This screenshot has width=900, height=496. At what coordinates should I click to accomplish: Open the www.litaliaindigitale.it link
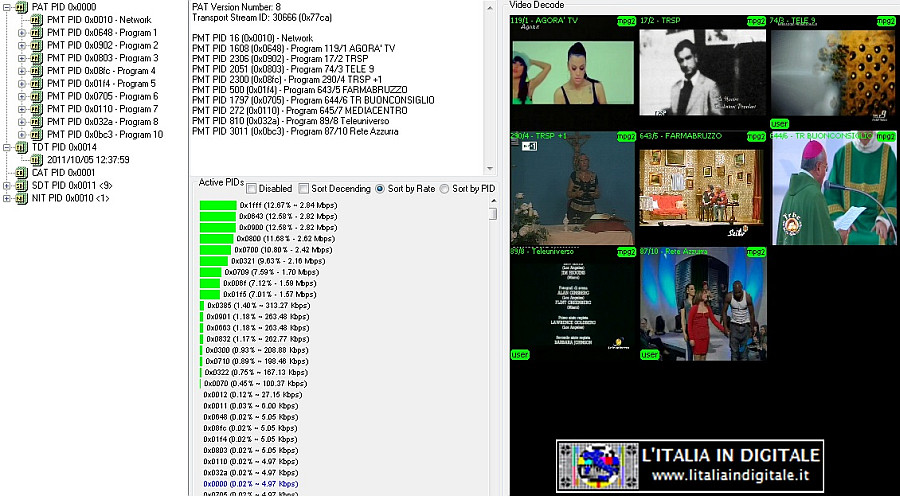click(x=730, y=475)
